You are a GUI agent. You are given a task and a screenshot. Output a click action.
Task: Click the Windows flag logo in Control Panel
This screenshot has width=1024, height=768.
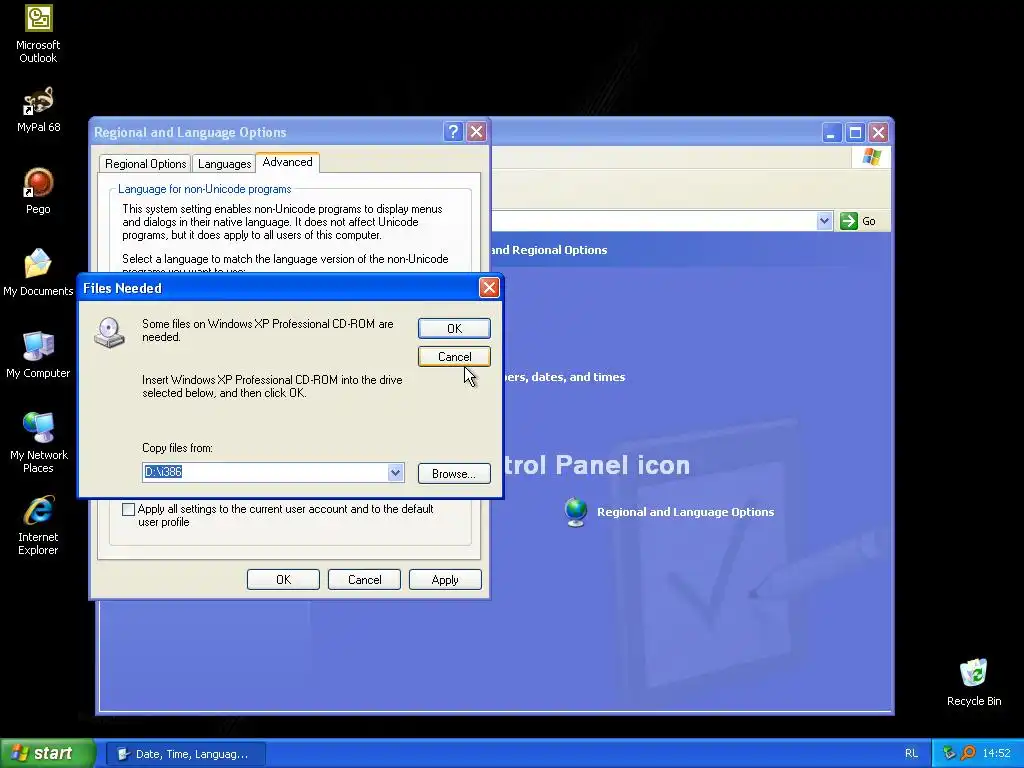coord(871,157)
